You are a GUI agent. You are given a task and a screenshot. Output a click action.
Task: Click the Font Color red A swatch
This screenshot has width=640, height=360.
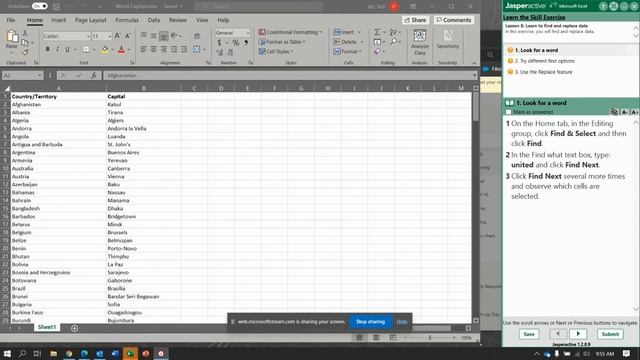click(x=121, y=49)
